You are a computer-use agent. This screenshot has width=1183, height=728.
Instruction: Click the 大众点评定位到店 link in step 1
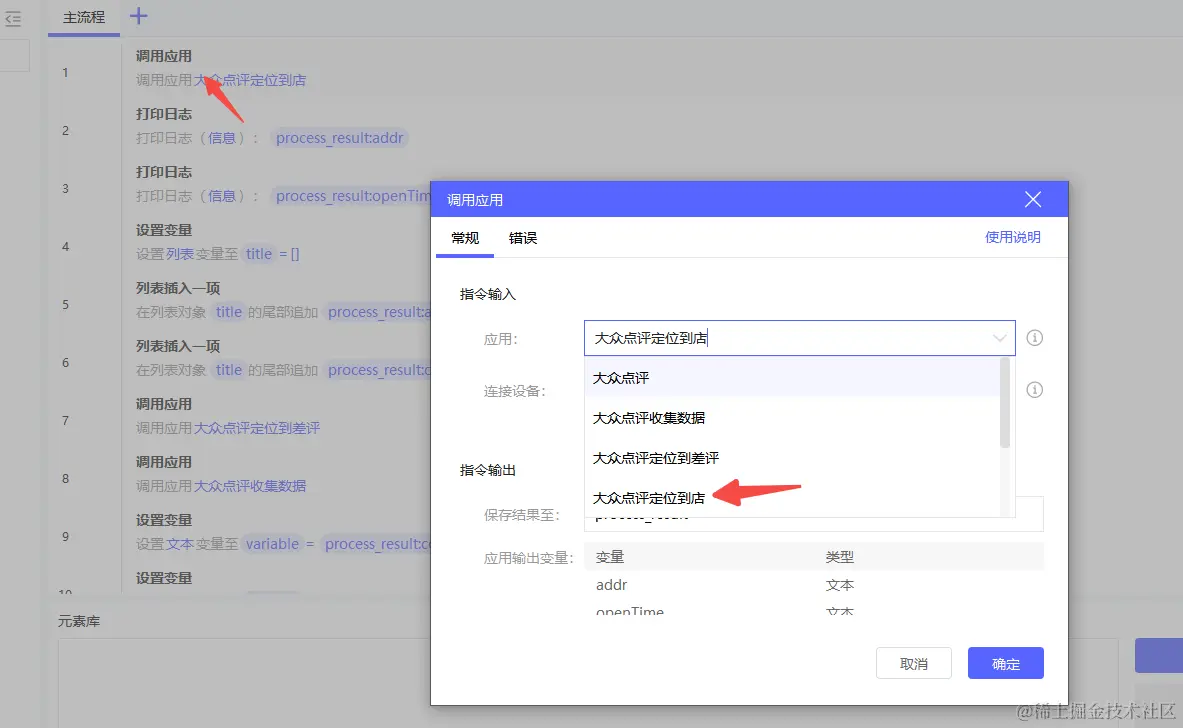tap(250, 80)
